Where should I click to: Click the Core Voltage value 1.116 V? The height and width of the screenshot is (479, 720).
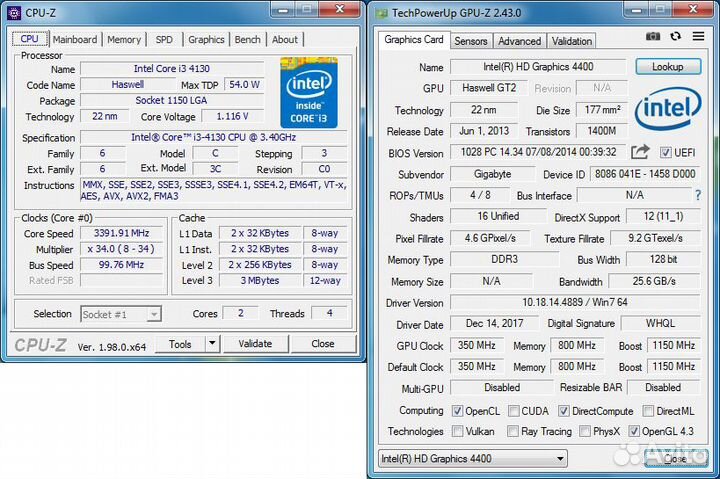[x=232, y=116]
